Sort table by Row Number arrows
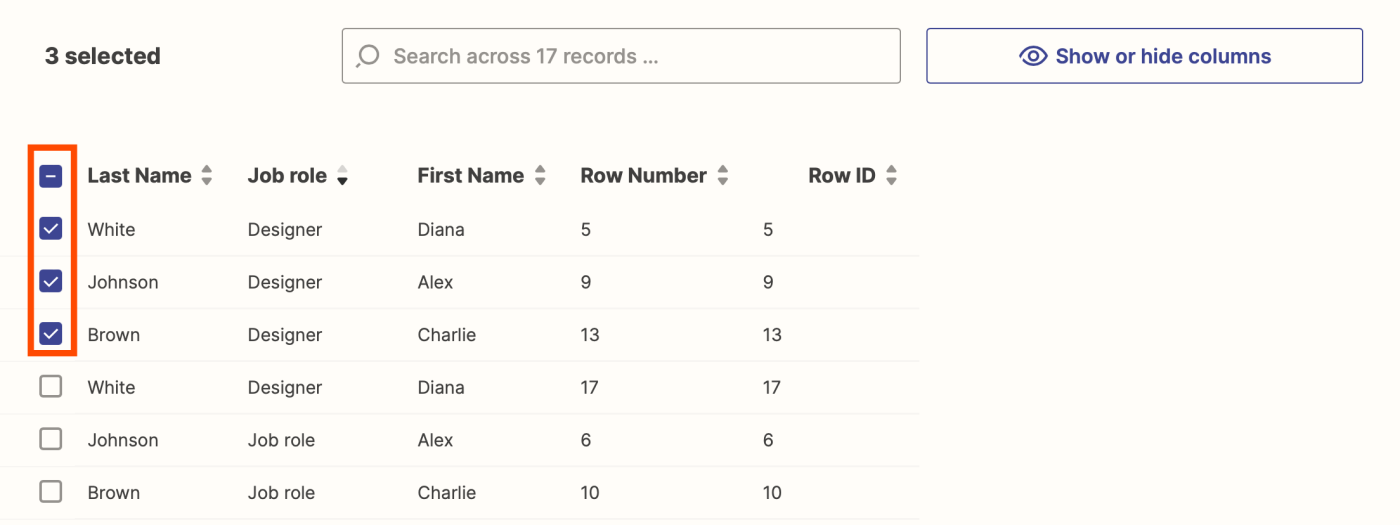Image resolution: width=1400 pixels, height=525 pixels. click(722, 176)
